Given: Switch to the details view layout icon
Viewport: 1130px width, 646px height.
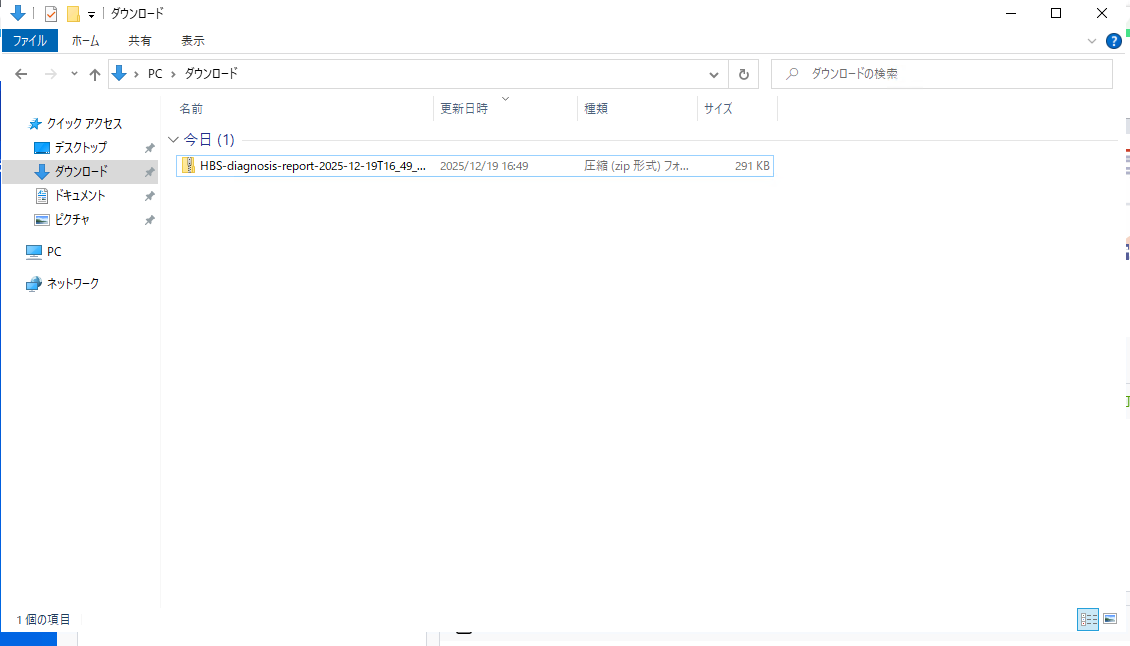Looking at the screenshot, I should 1088,619.
